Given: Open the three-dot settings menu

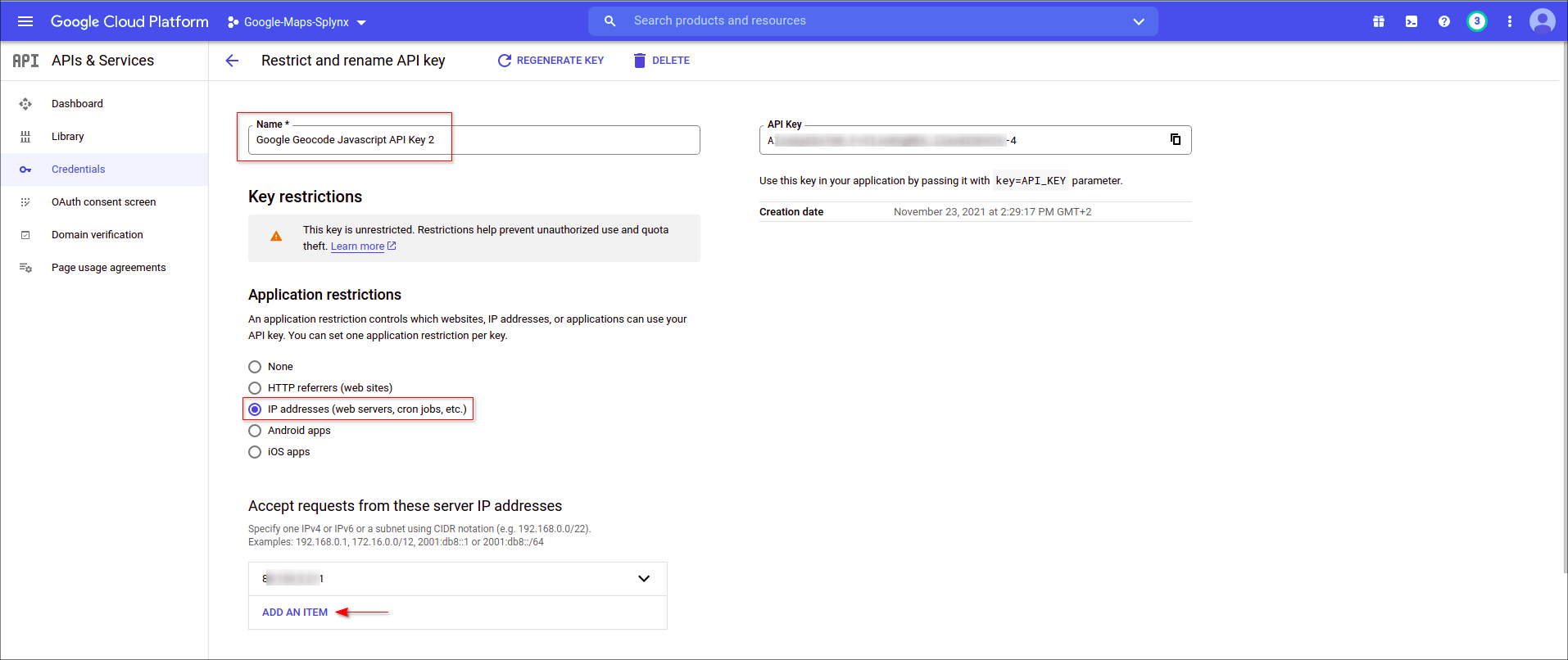Looking at the screenshot, I should pos(1509,21).
